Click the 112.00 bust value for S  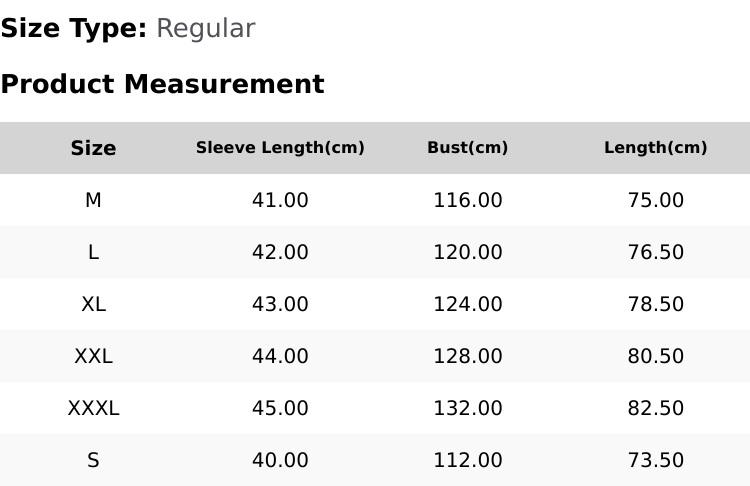468,460
